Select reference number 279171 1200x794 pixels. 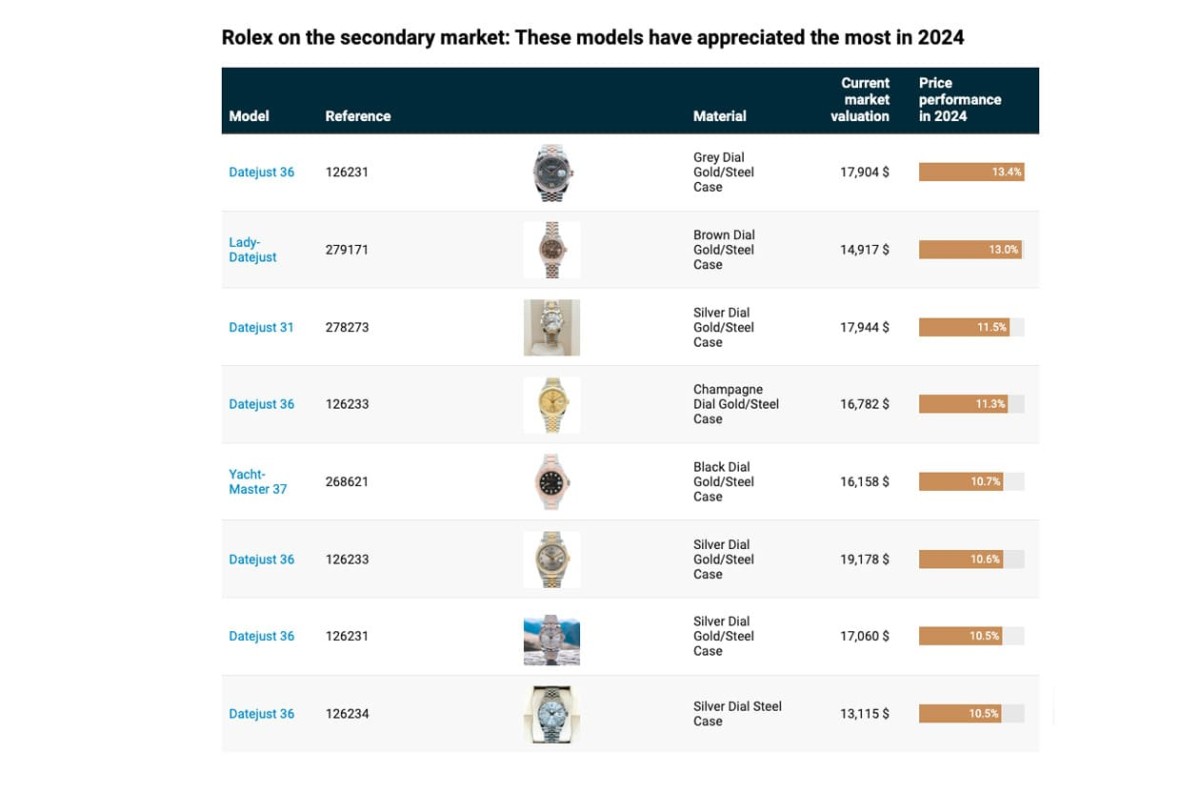[x=347, y=249]
